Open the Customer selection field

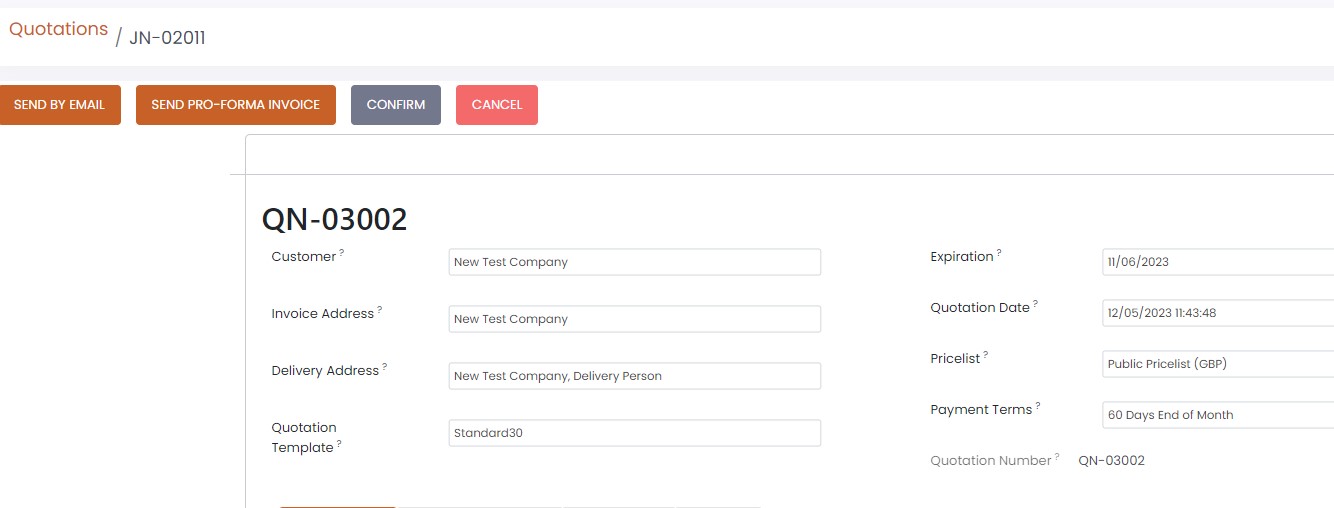pyautogui.click(x=634, y=262)
